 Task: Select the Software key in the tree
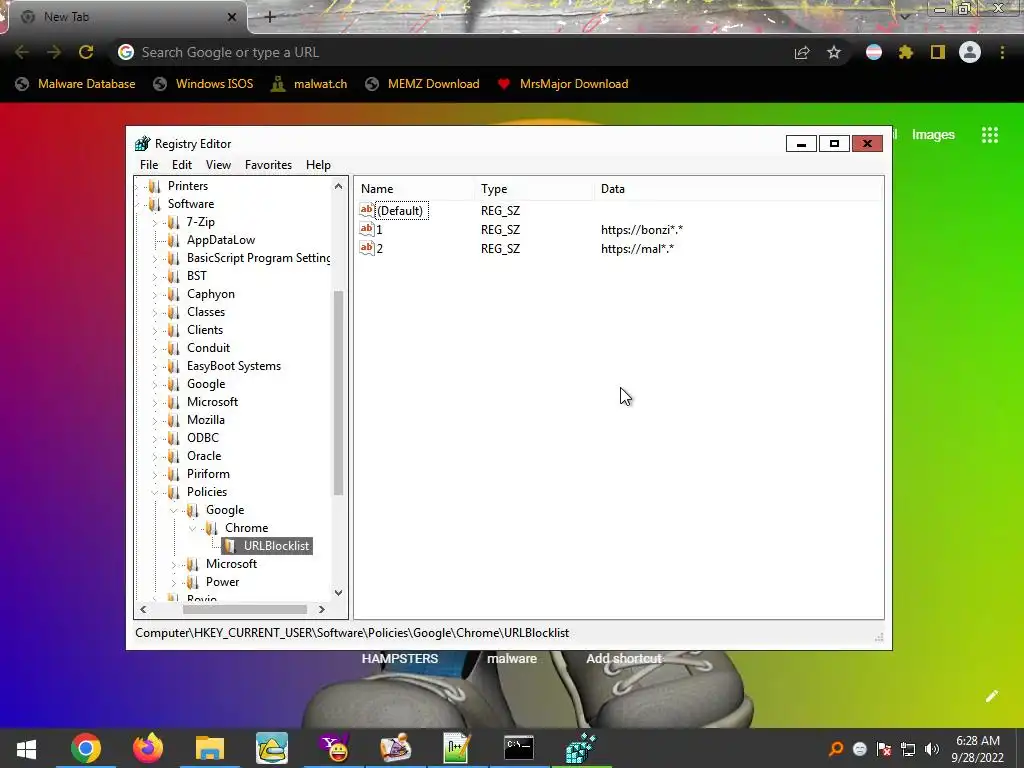tap(191, 204)
